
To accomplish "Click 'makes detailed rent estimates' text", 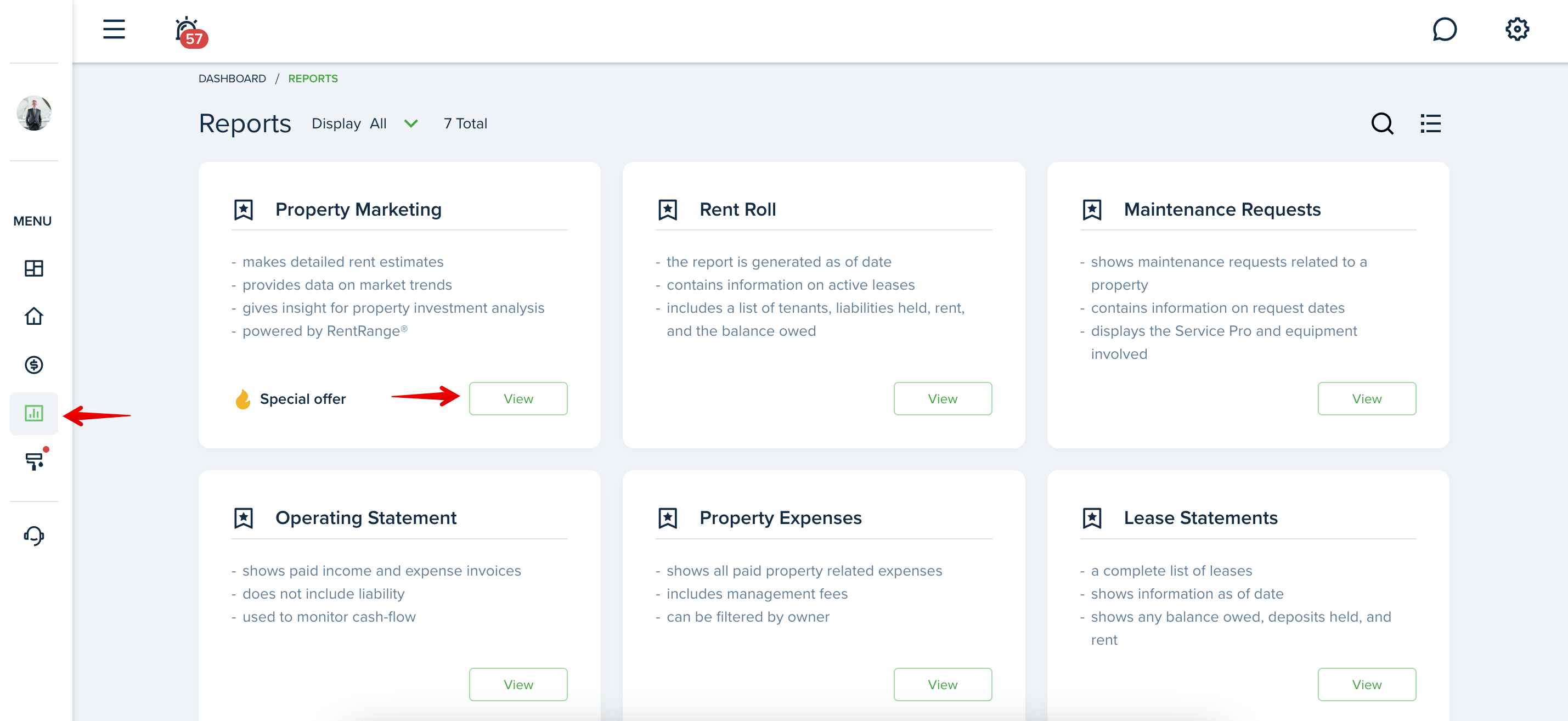I will [x=343, y=262].
